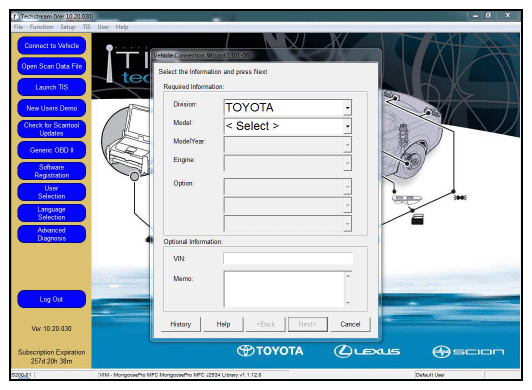Open the Function menu
532x390 pixels.
click(41, 27)
